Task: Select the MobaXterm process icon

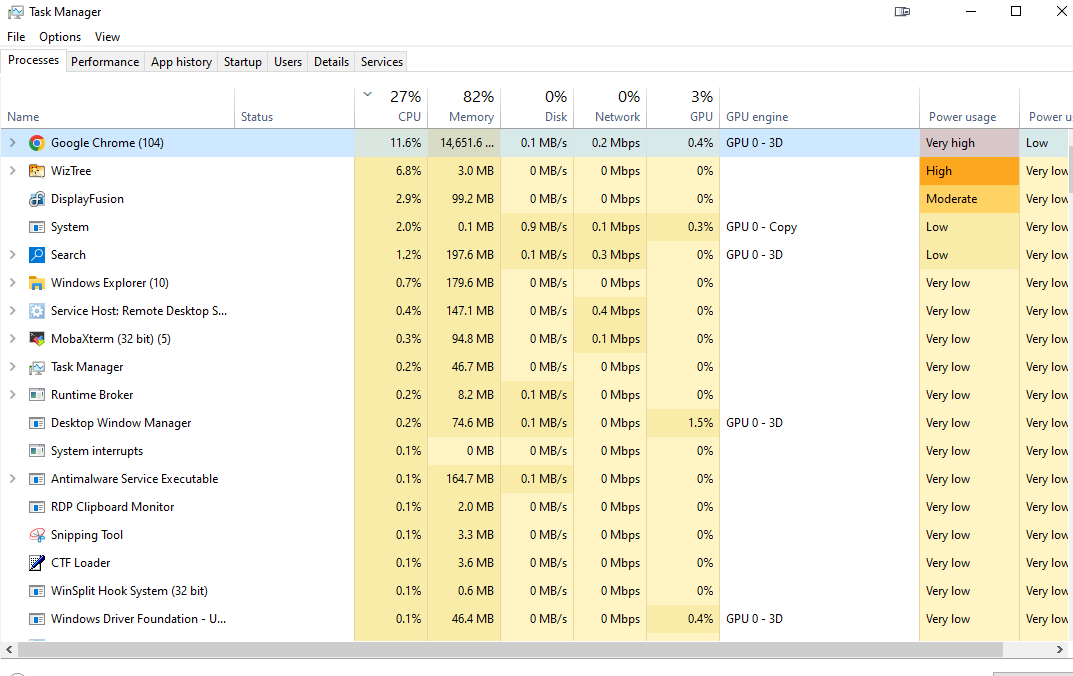Action: (37, 339)
